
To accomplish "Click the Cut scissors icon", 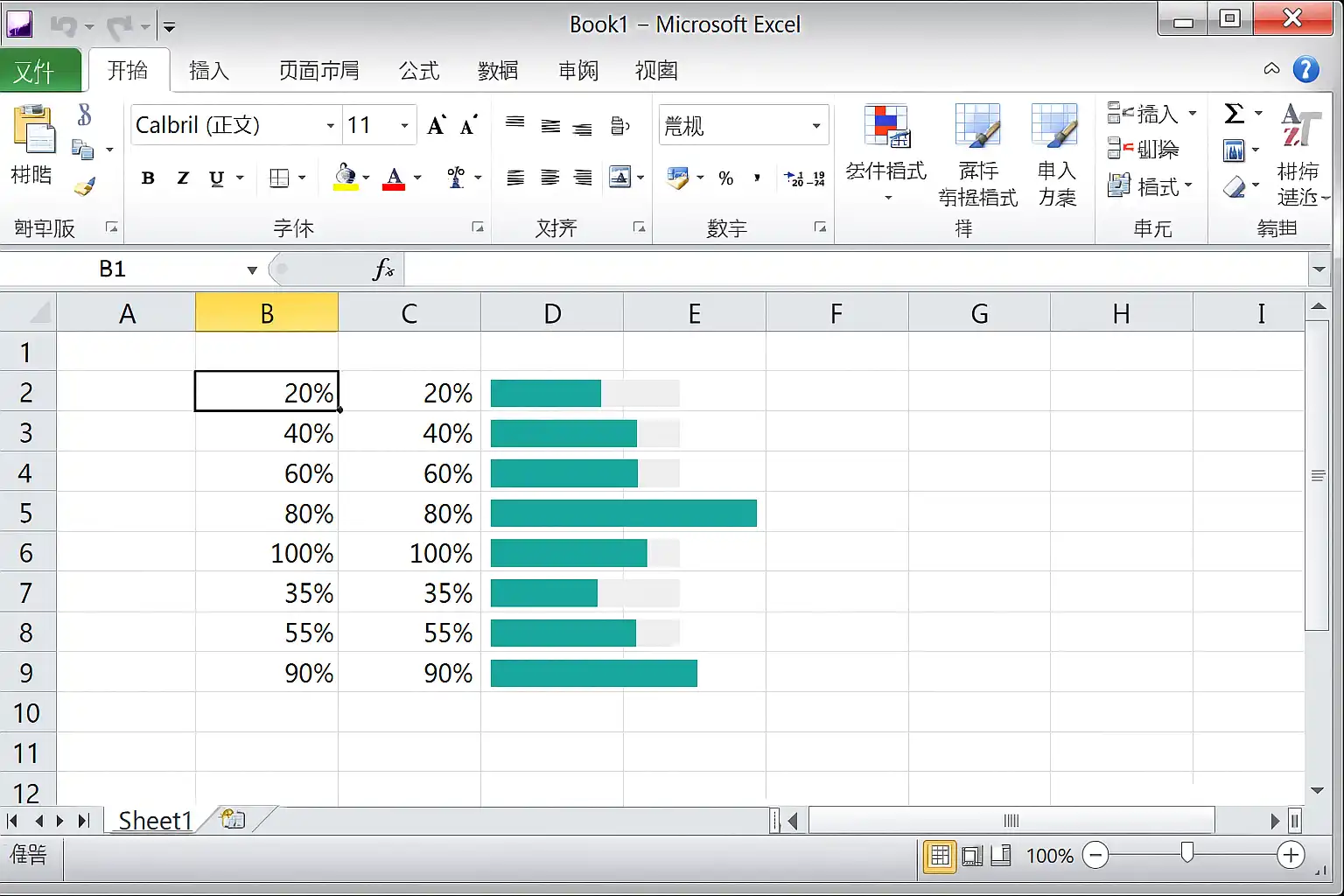I will [84, 115].
